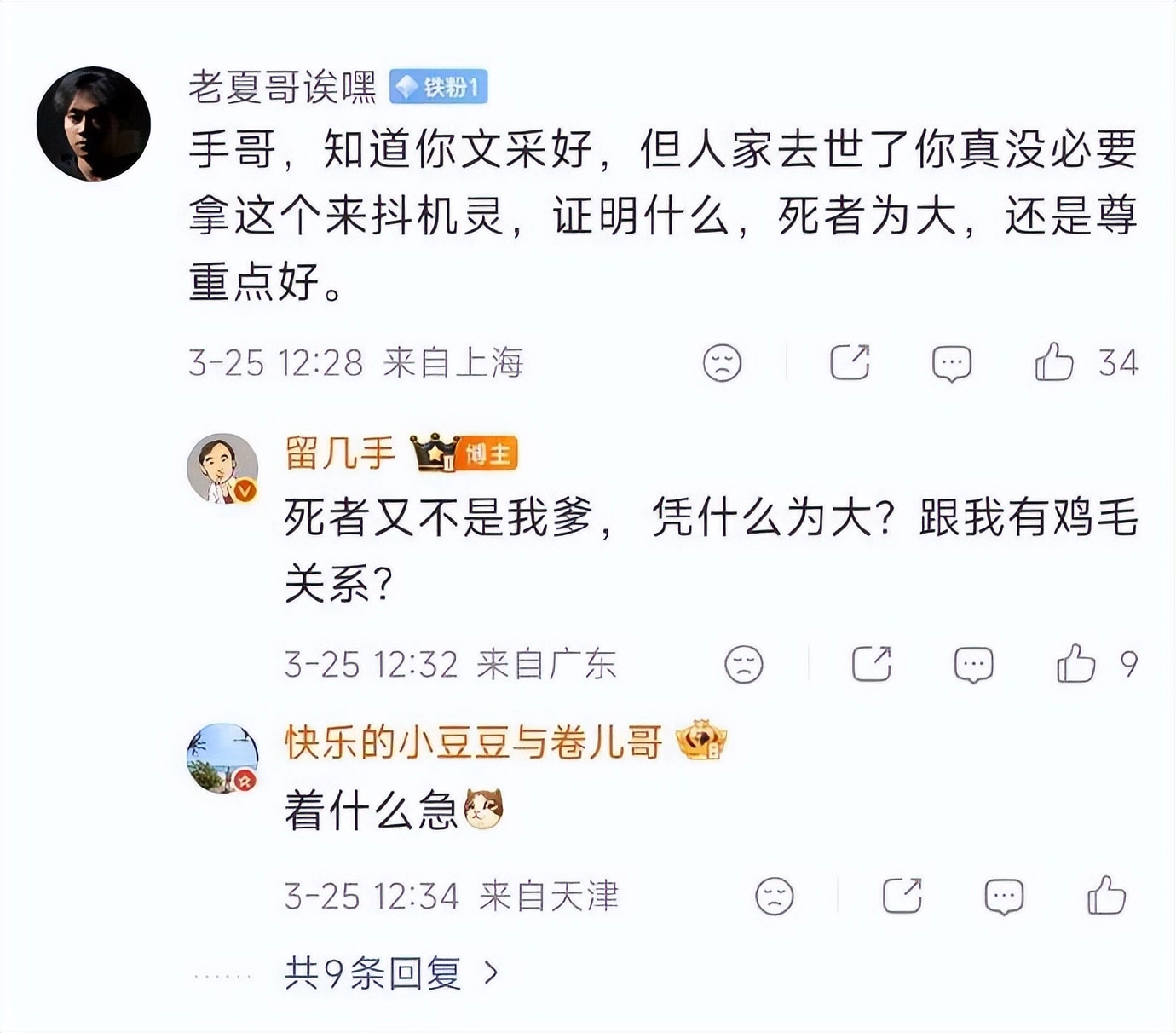Viewport: 1176px width, 1033px height.
Task: Click the sad face icon under 留几手's comment
Action: point(744,664)
